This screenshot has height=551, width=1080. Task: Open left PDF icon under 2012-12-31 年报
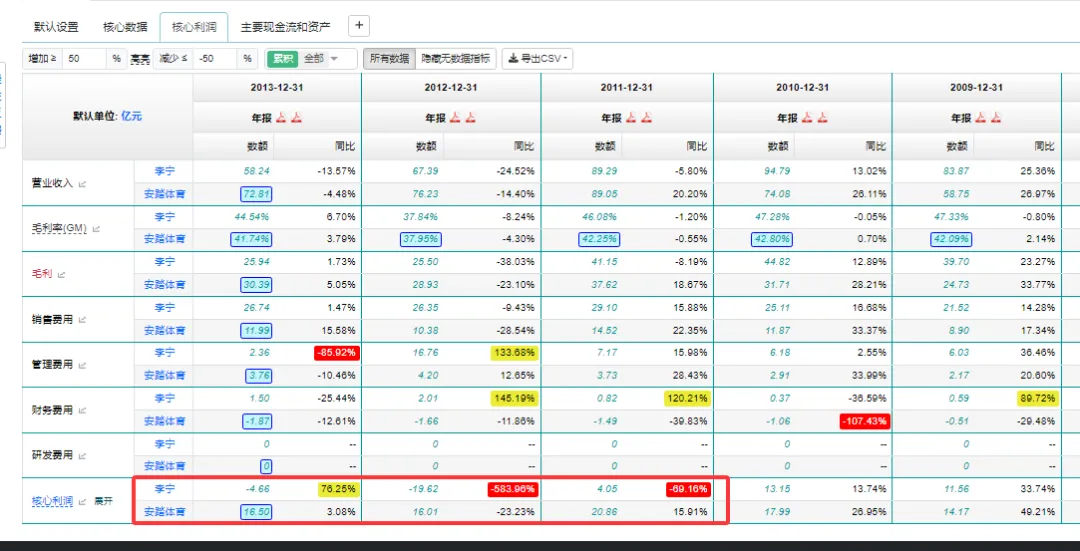(455, 118)
